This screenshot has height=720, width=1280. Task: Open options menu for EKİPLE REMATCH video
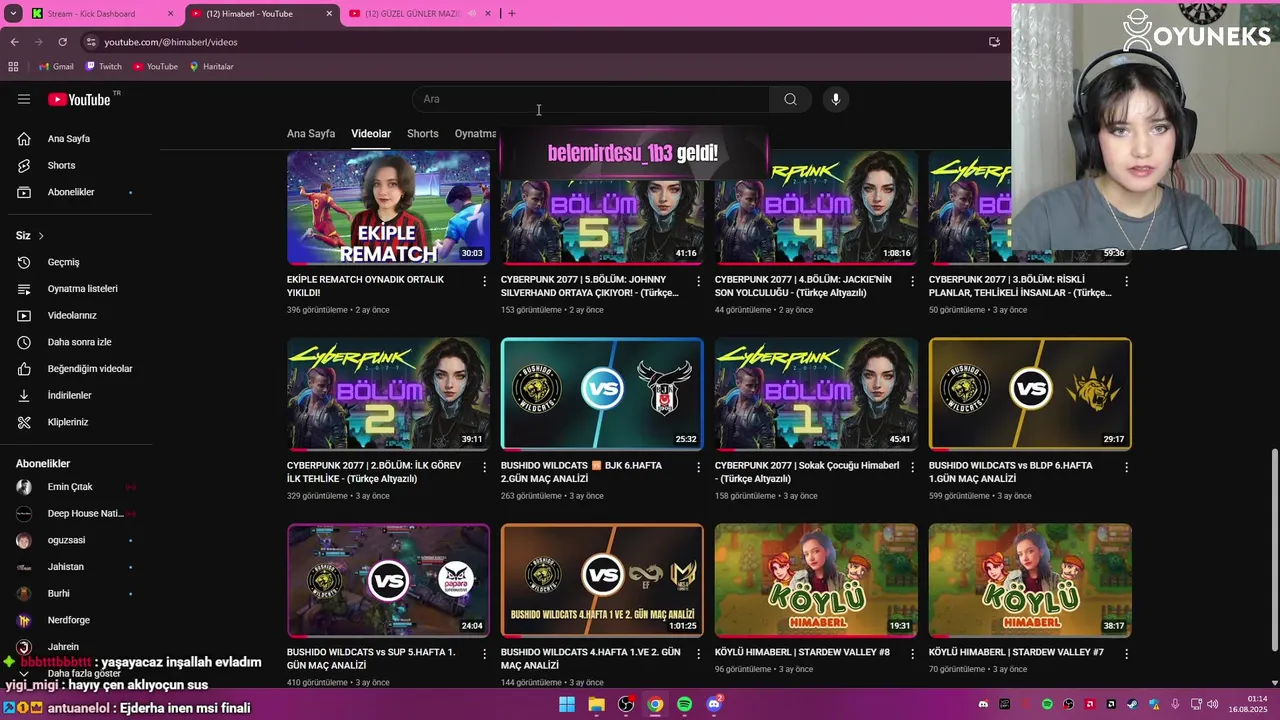(x=485, y=281)
